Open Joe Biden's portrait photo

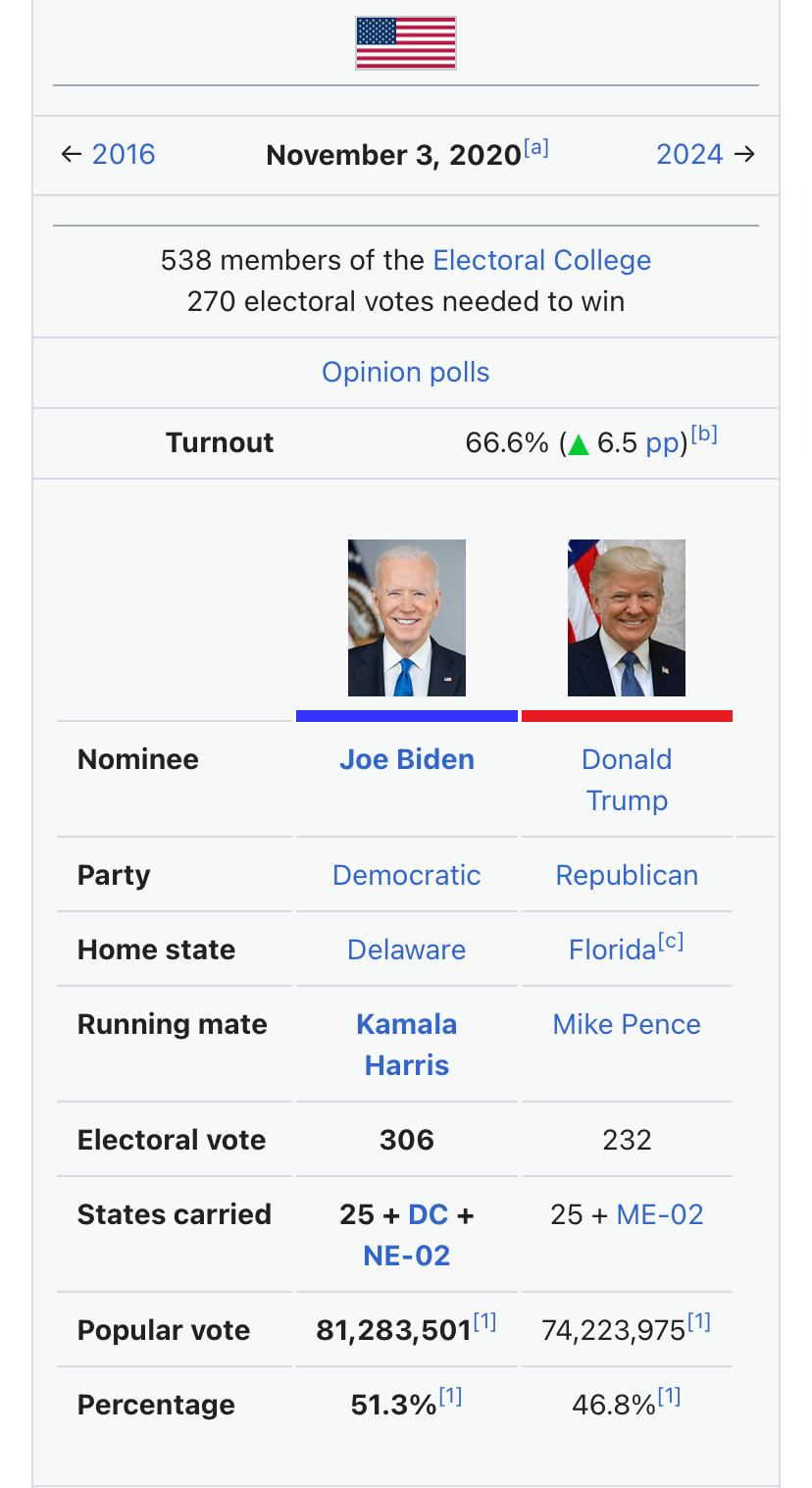(x=407, y=618)
